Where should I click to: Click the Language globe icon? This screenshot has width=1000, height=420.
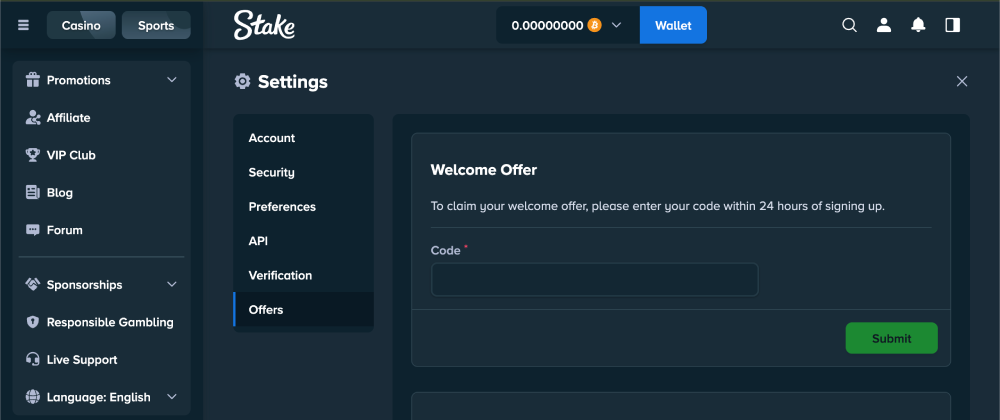point(33,397)
